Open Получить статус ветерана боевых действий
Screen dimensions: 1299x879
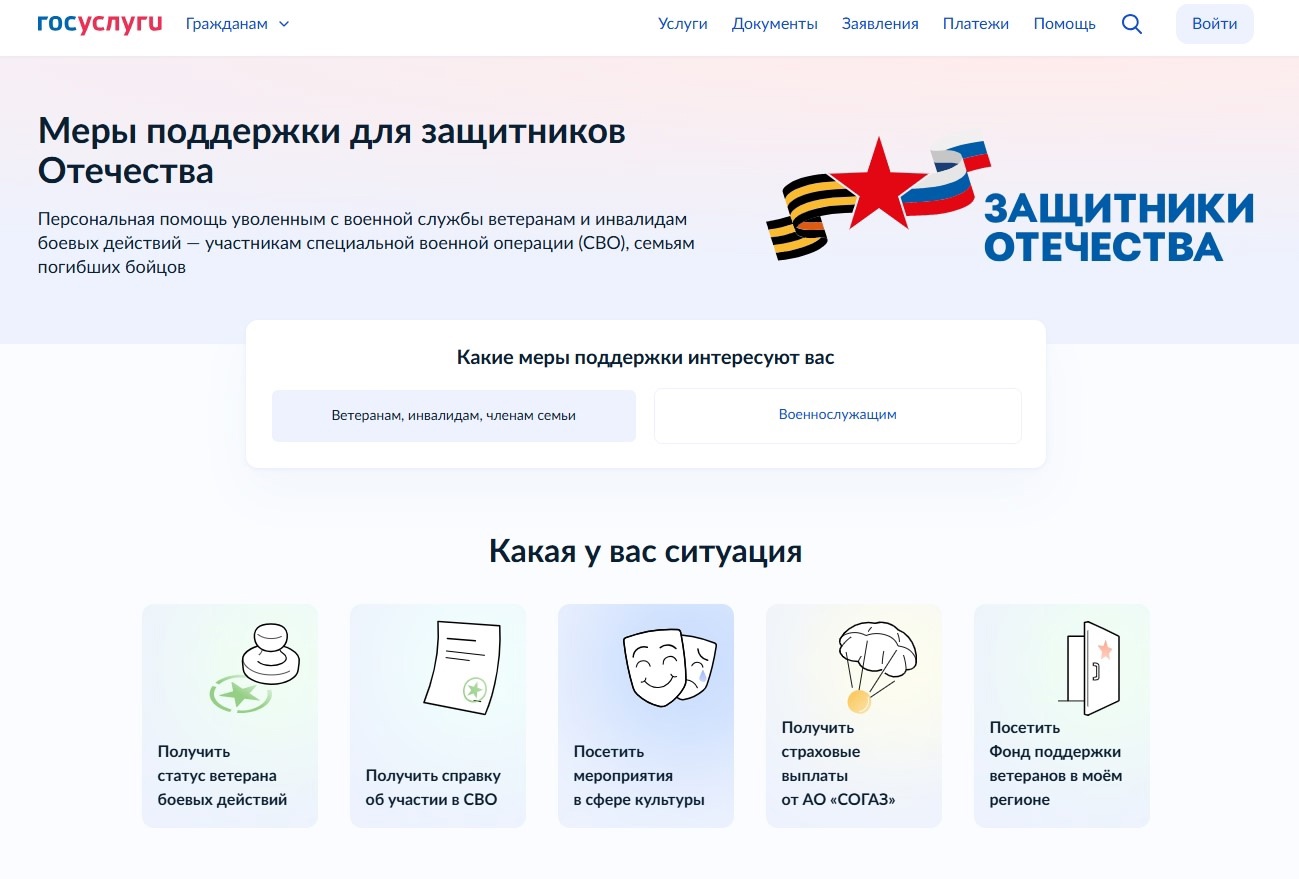coord(230,716)
